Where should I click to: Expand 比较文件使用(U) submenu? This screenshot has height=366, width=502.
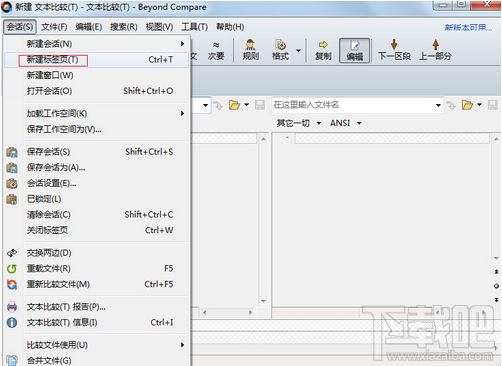[97, 345]
